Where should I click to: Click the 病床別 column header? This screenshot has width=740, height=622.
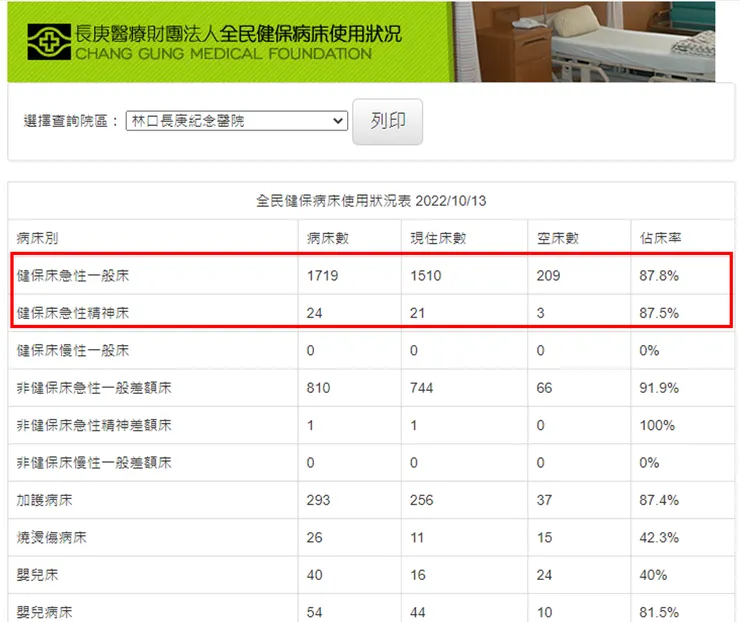click(37, 238)
